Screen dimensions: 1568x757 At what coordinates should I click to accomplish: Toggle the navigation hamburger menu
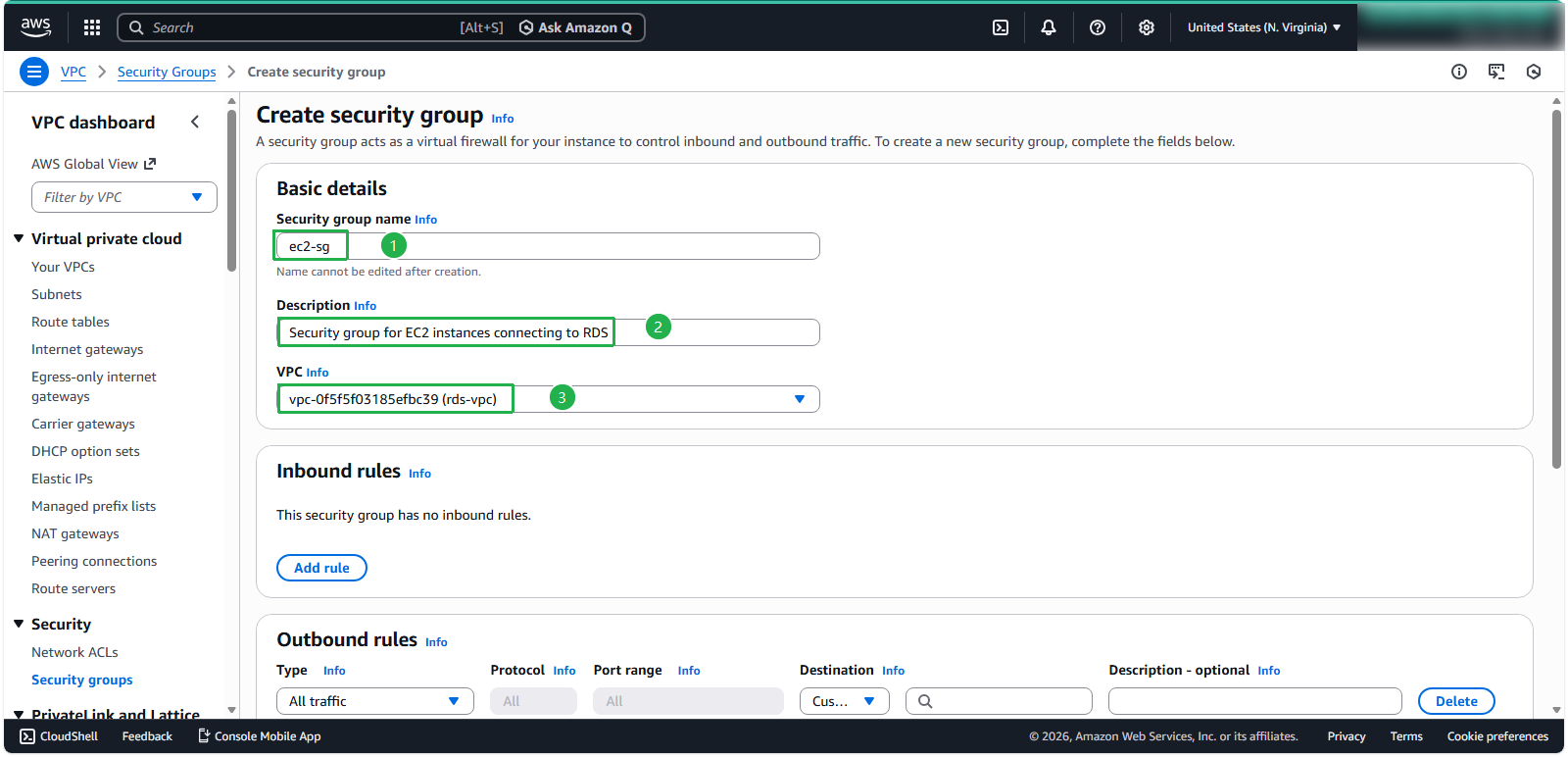[x=34, y=72]
